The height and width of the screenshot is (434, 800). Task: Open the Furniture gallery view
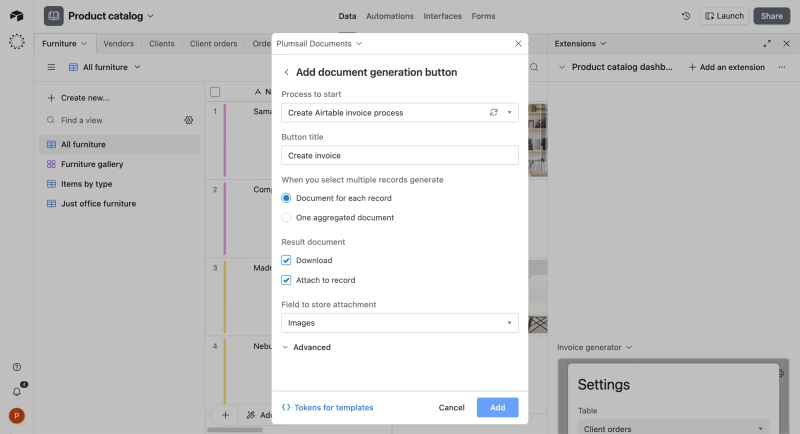(119, 164)
